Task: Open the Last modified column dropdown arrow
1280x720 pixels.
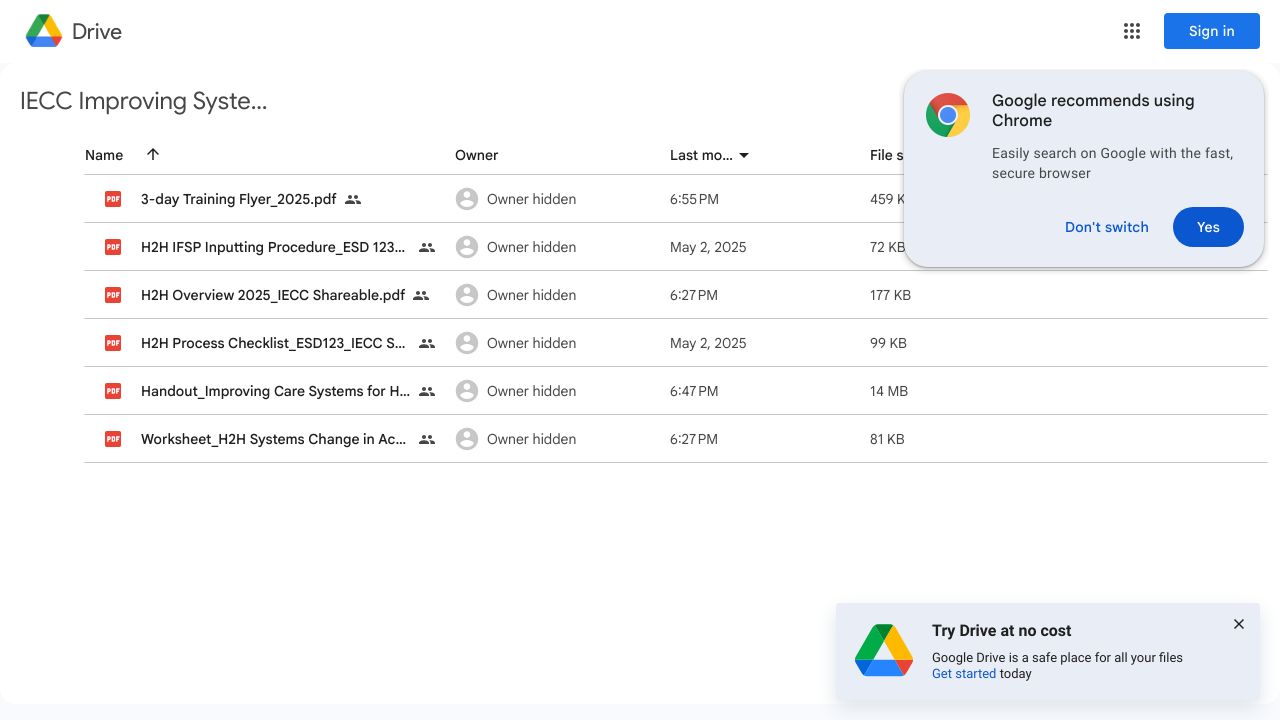Action: (x=744, y=155)
